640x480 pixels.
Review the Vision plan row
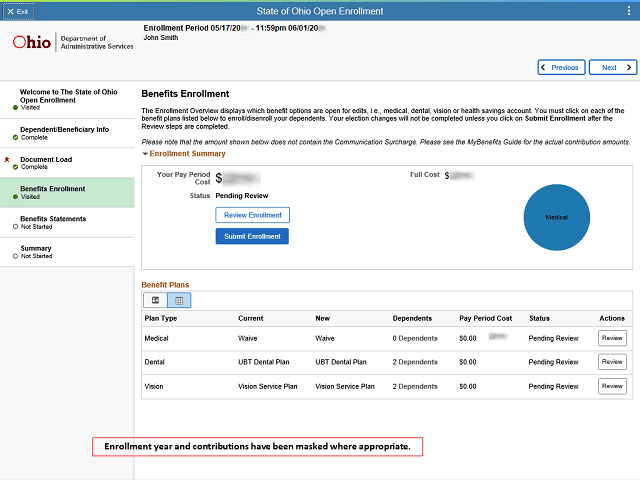[611, 386]
